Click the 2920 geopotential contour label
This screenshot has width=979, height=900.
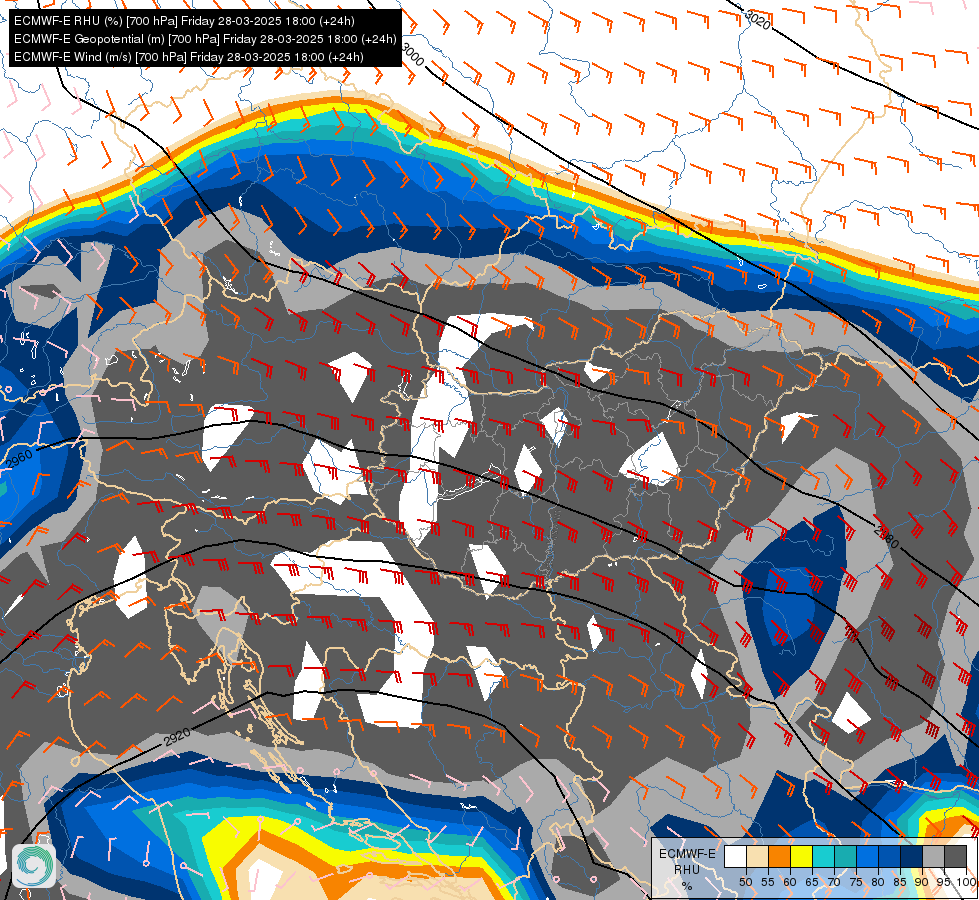point(177,738)
